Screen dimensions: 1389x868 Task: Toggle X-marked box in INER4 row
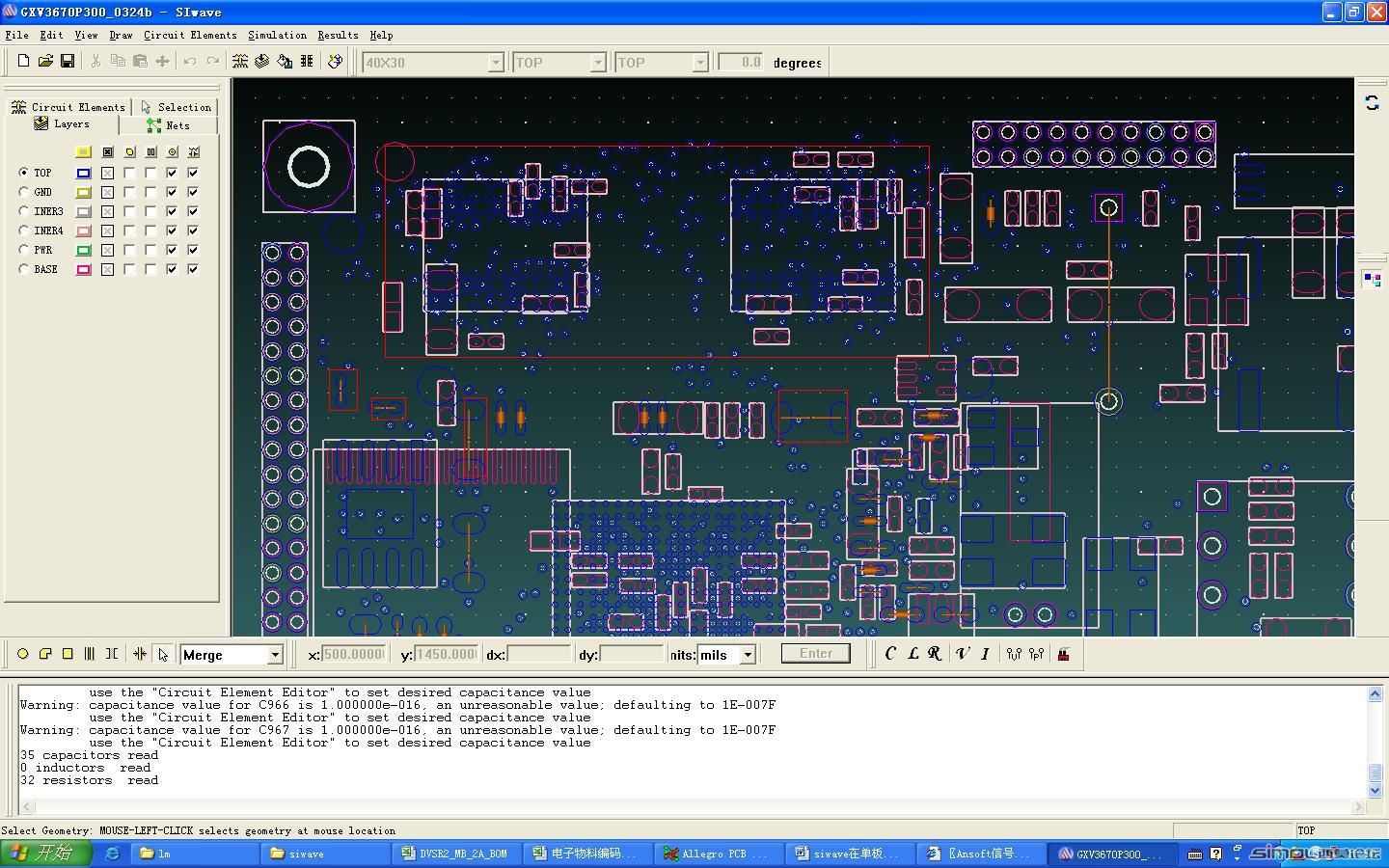click(107, 231)
